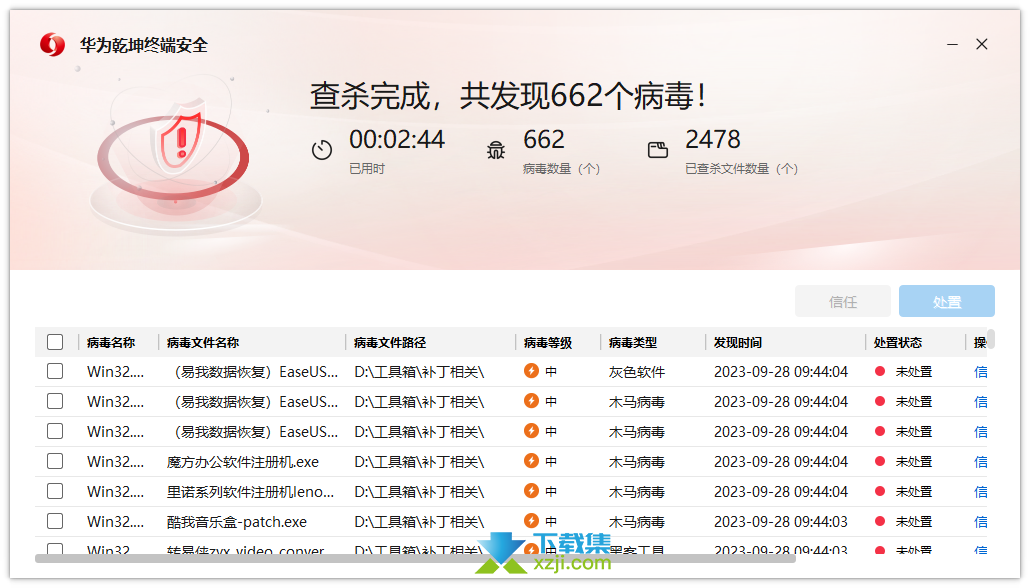1030x588 pixels.
Task: Click the heading 查杀完成，共发现662个病毒!
Action: click(508, 96)
